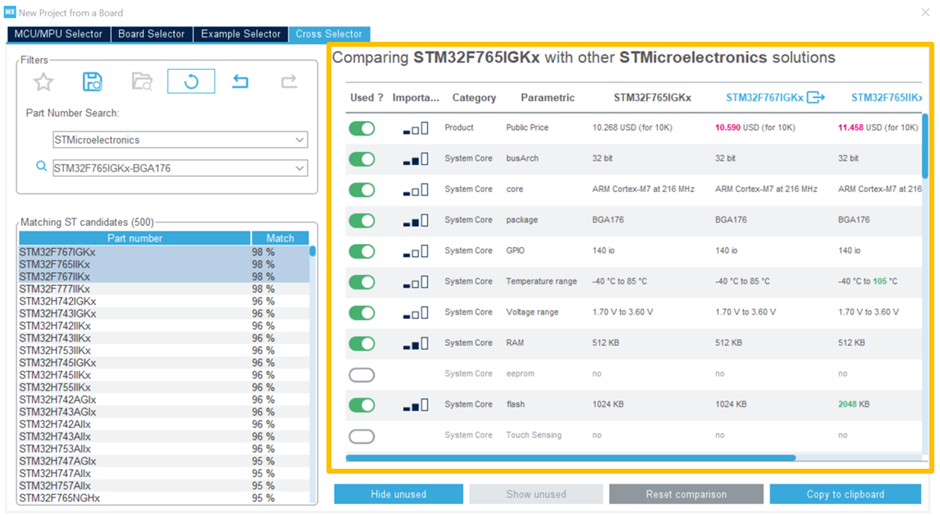Open the STMicroelectronics vendor dropdown
The height and width of the screenshot is (518, 940).
coord(300,140)
